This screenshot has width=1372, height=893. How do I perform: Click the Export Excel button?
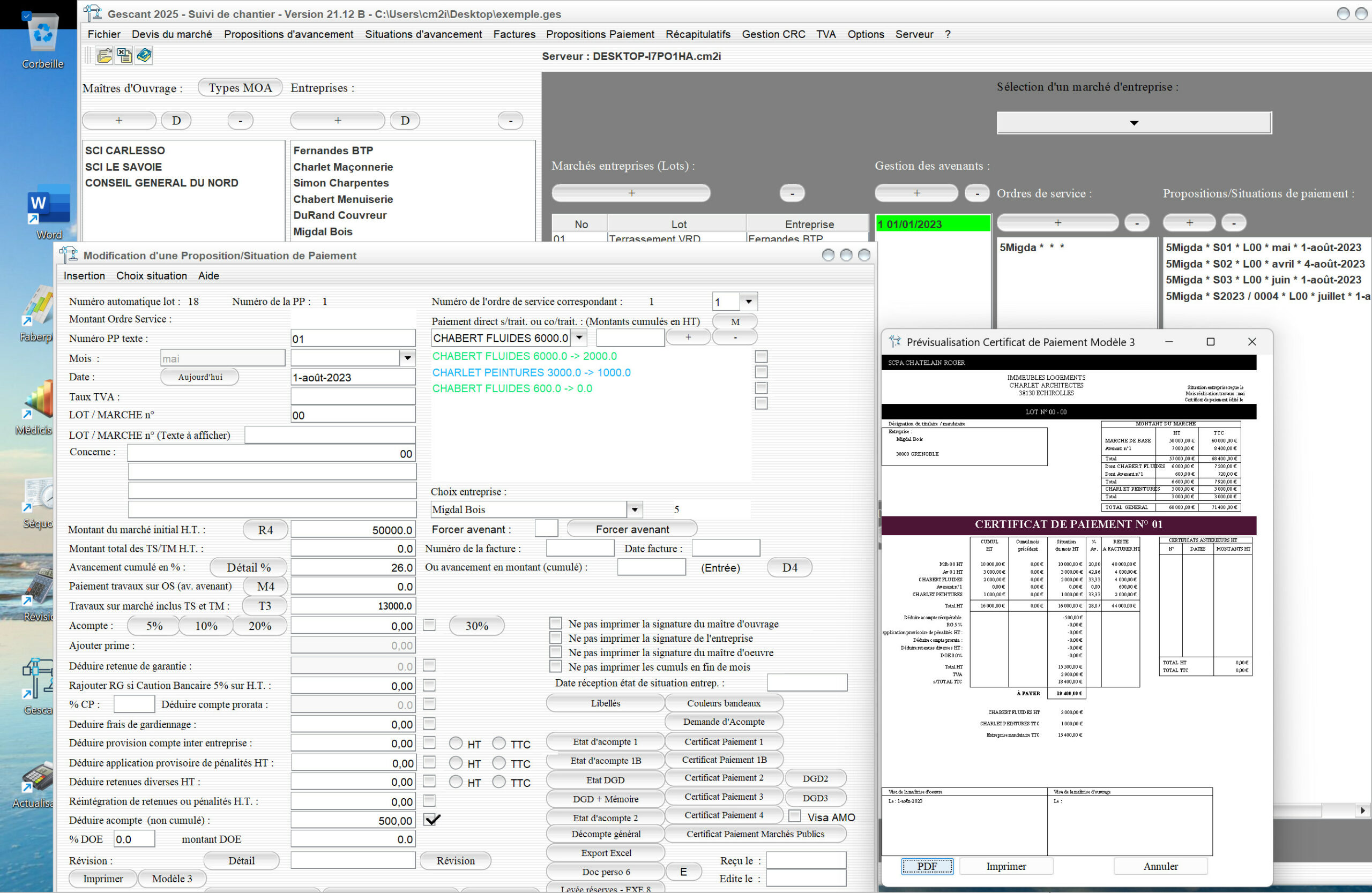point(606,853)
